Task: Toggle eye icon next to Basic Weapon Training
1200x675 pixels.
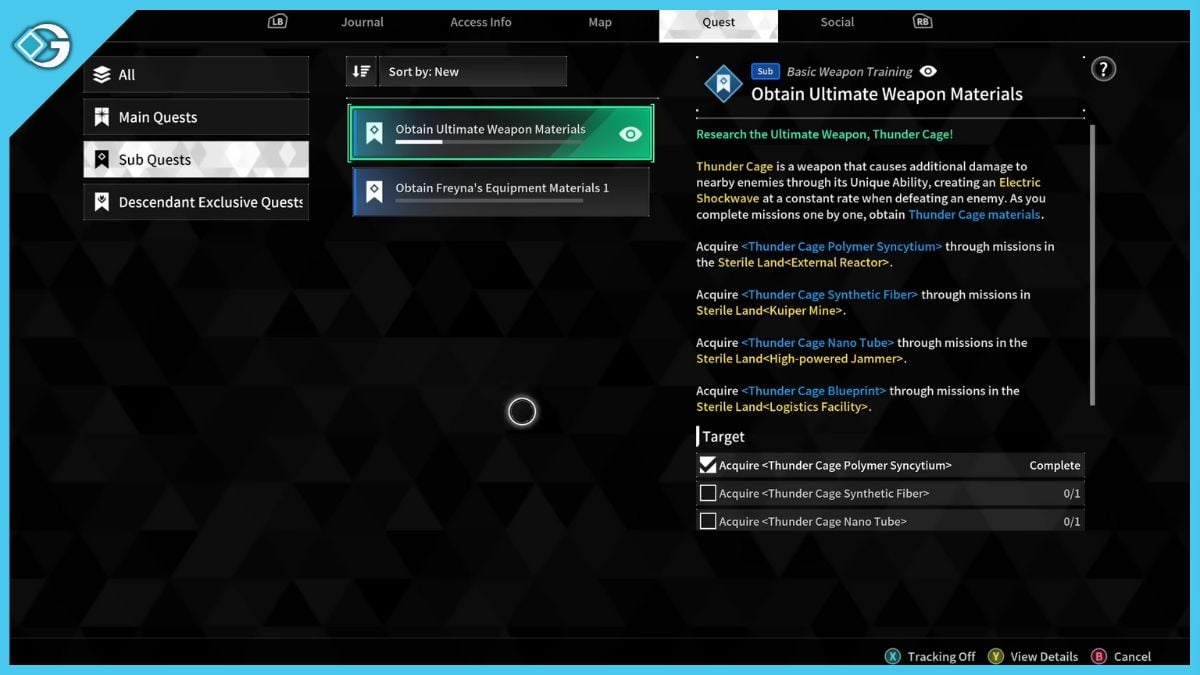Action: tap(928, 71)
